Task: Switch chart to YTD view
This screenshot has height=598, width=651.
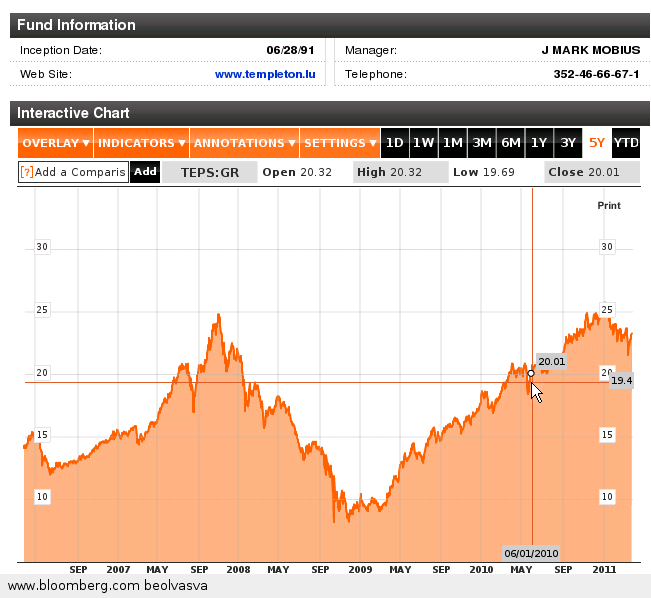Action: point(626,143)
